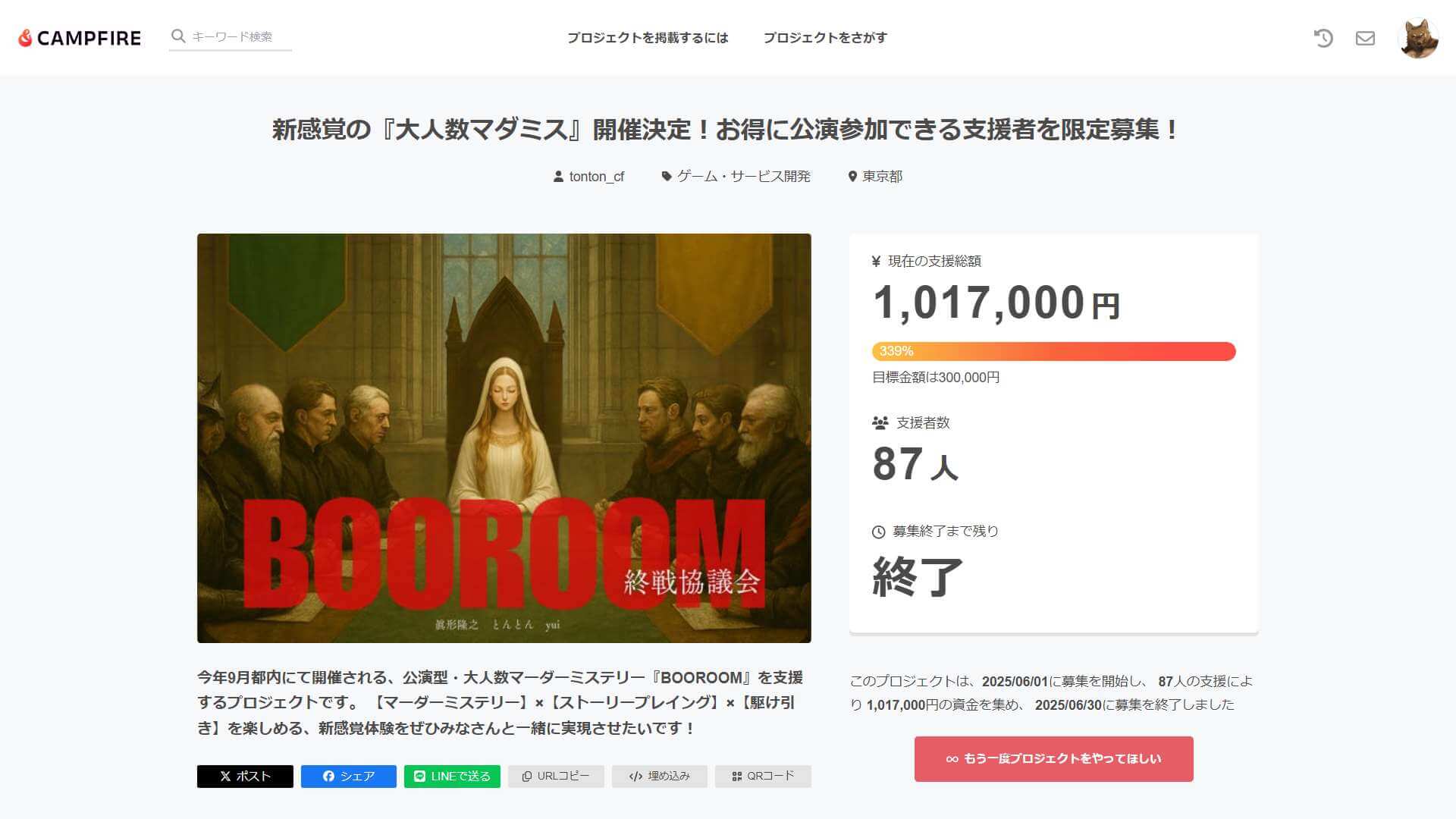Share on Facebook with シェア button
The height and width of the screenshot is (819, 1456).
click(x=349, y=777)
